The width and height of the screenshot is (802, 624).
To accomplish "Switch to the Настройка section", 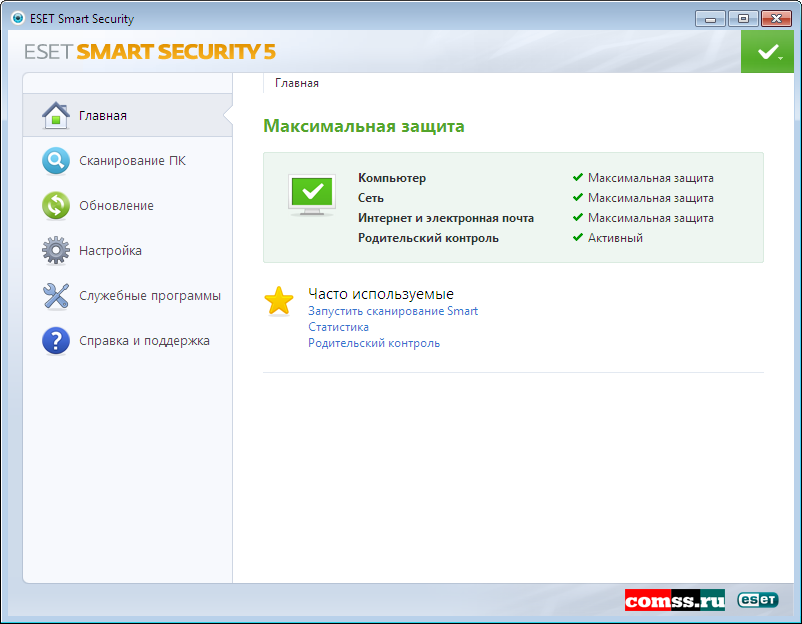I will pyautogui.click(x=110, y=251).
